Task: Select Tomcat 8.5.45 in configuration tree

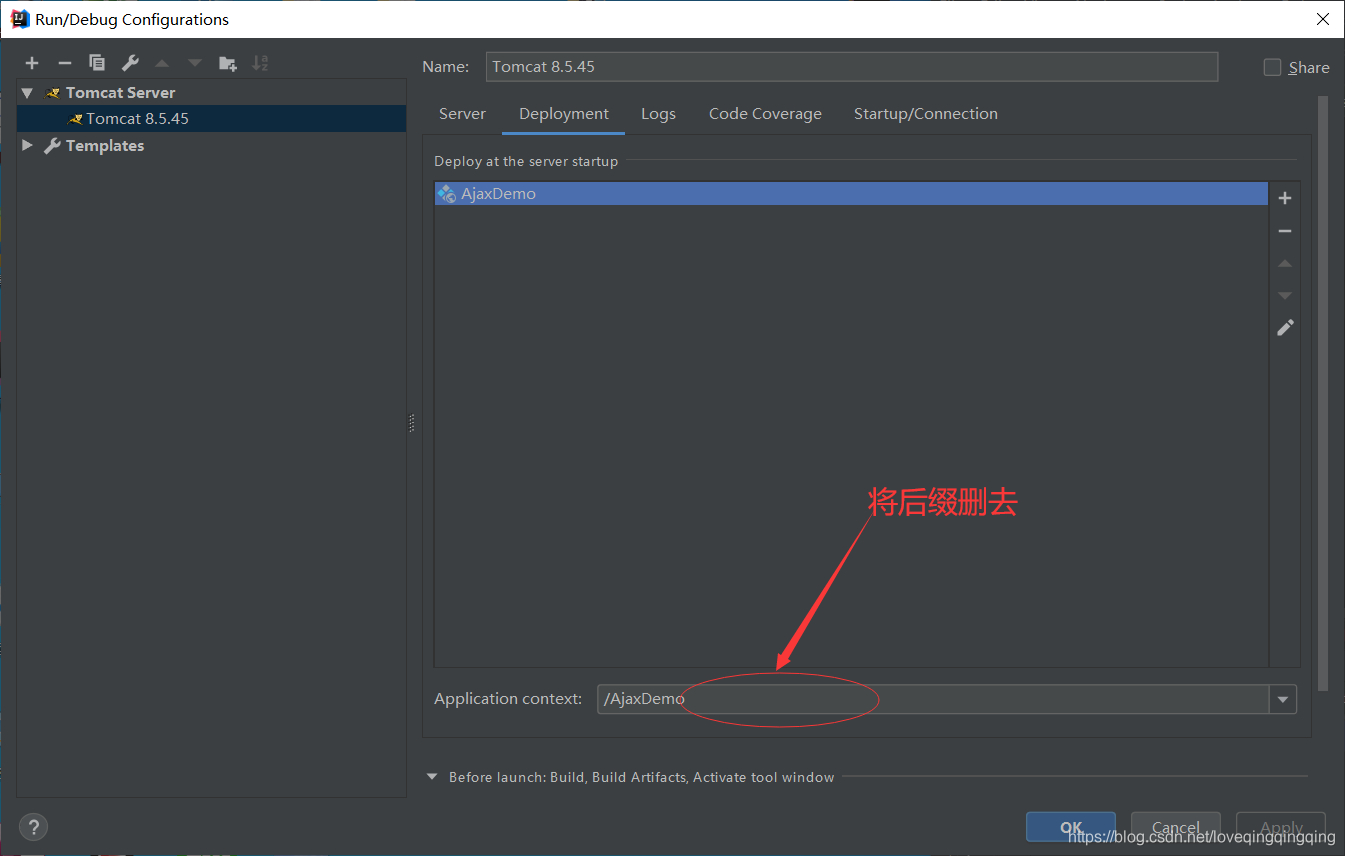Action: pyautogui.click(x=211, y=119)
